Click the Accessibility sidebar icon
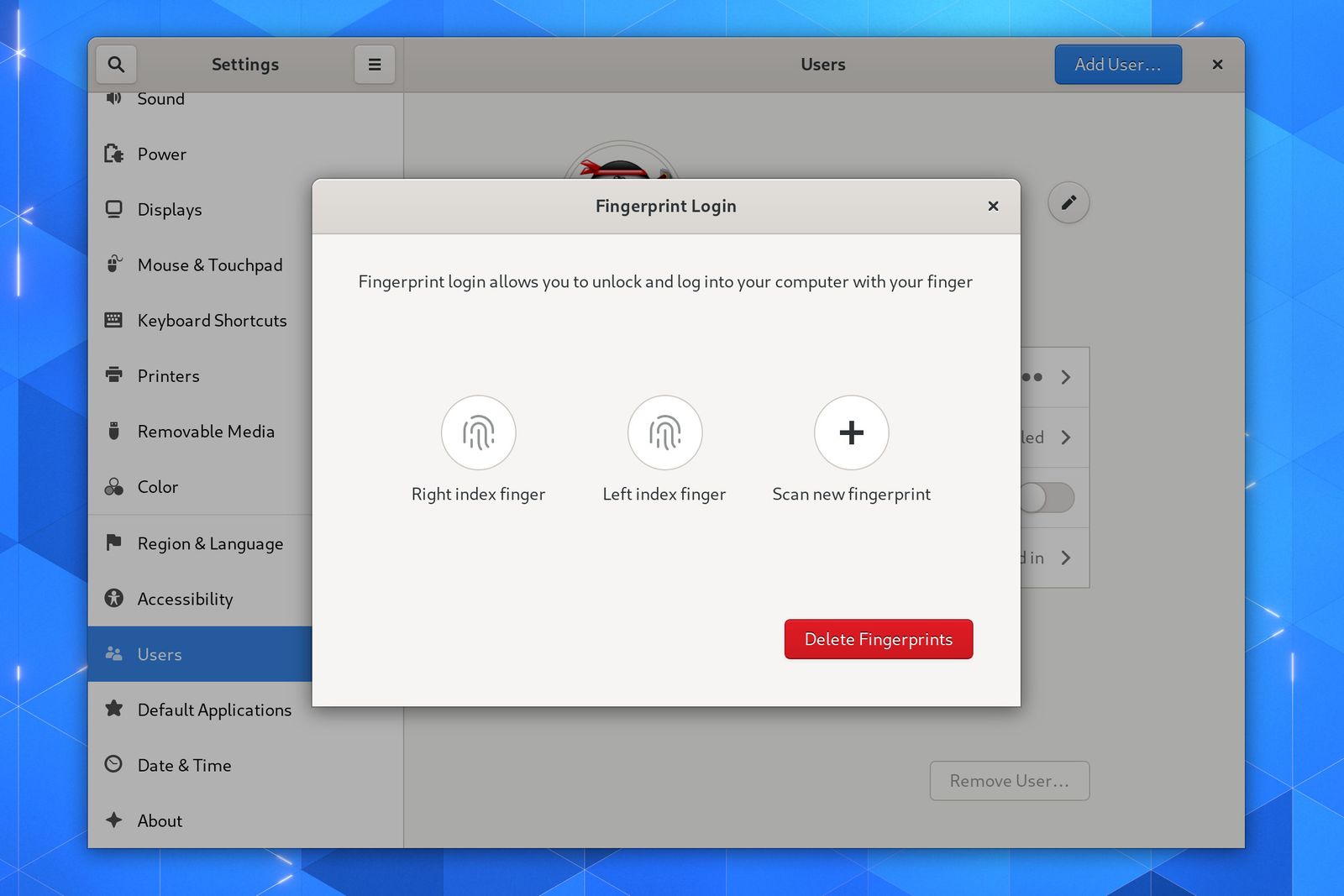 click(x=115, y=599)
